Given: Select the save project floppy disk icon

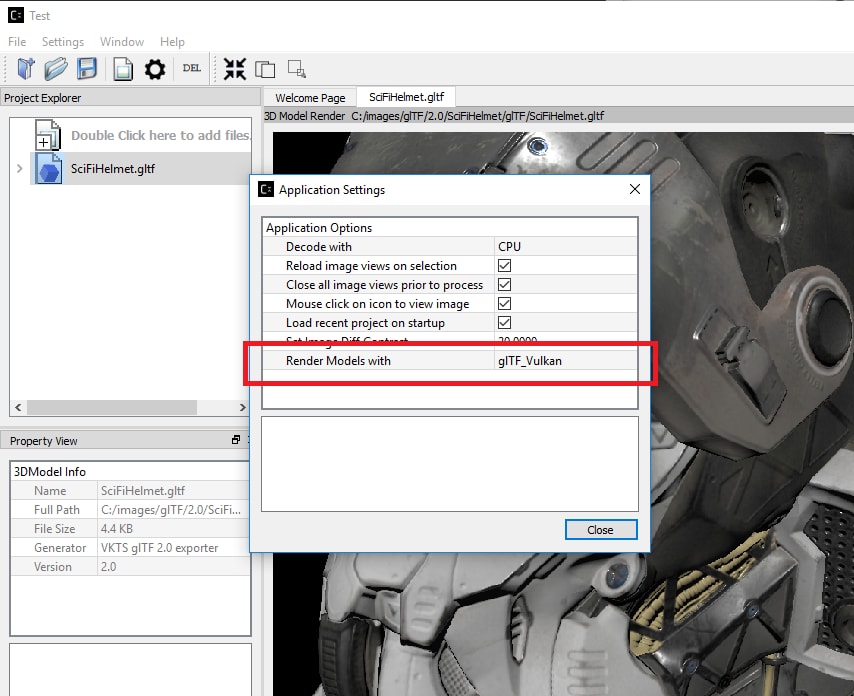Looking at the screenshot, I should pos(88,68).
